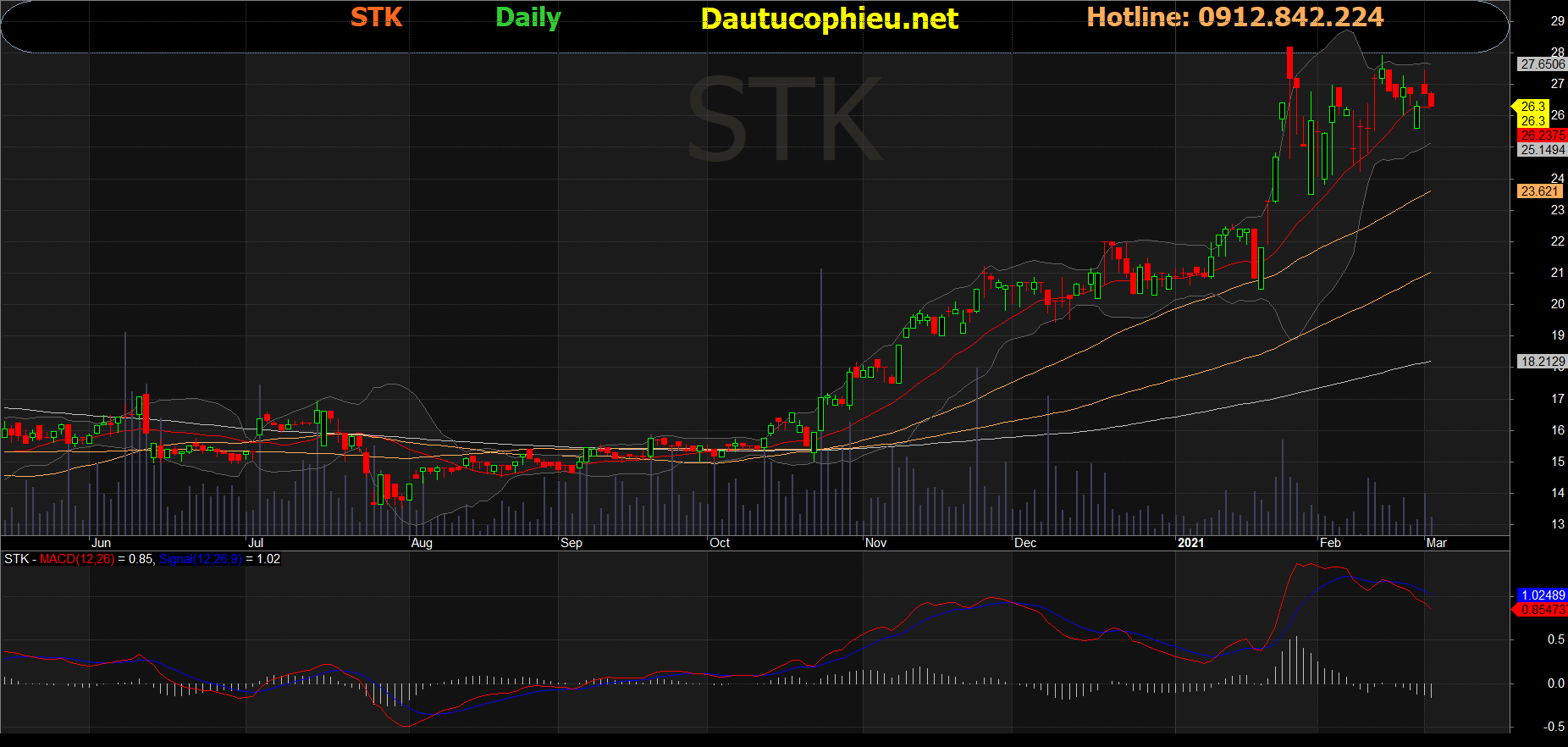The height and width of the screenshot is (747, 1568).
Task: Click the "19" price axis label
Action: click(1557, 335)
